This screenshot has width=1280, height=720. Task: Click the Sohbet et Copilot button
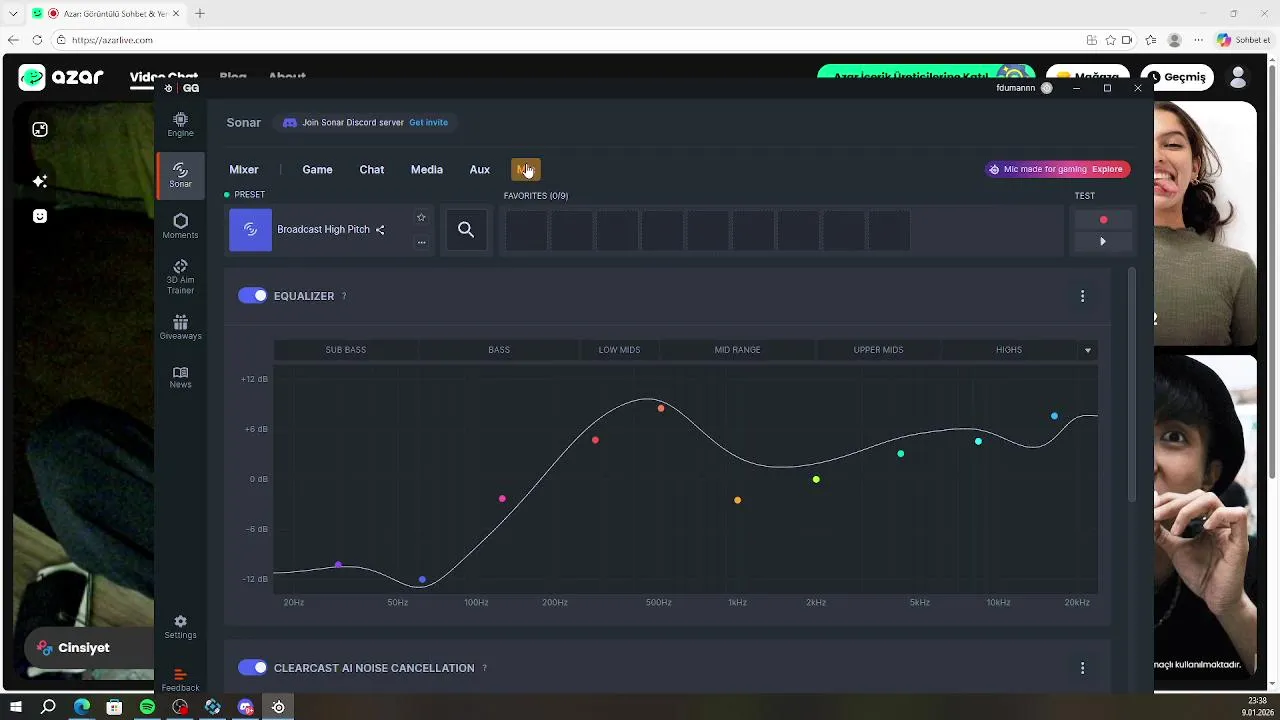[x=1244, y=40]
